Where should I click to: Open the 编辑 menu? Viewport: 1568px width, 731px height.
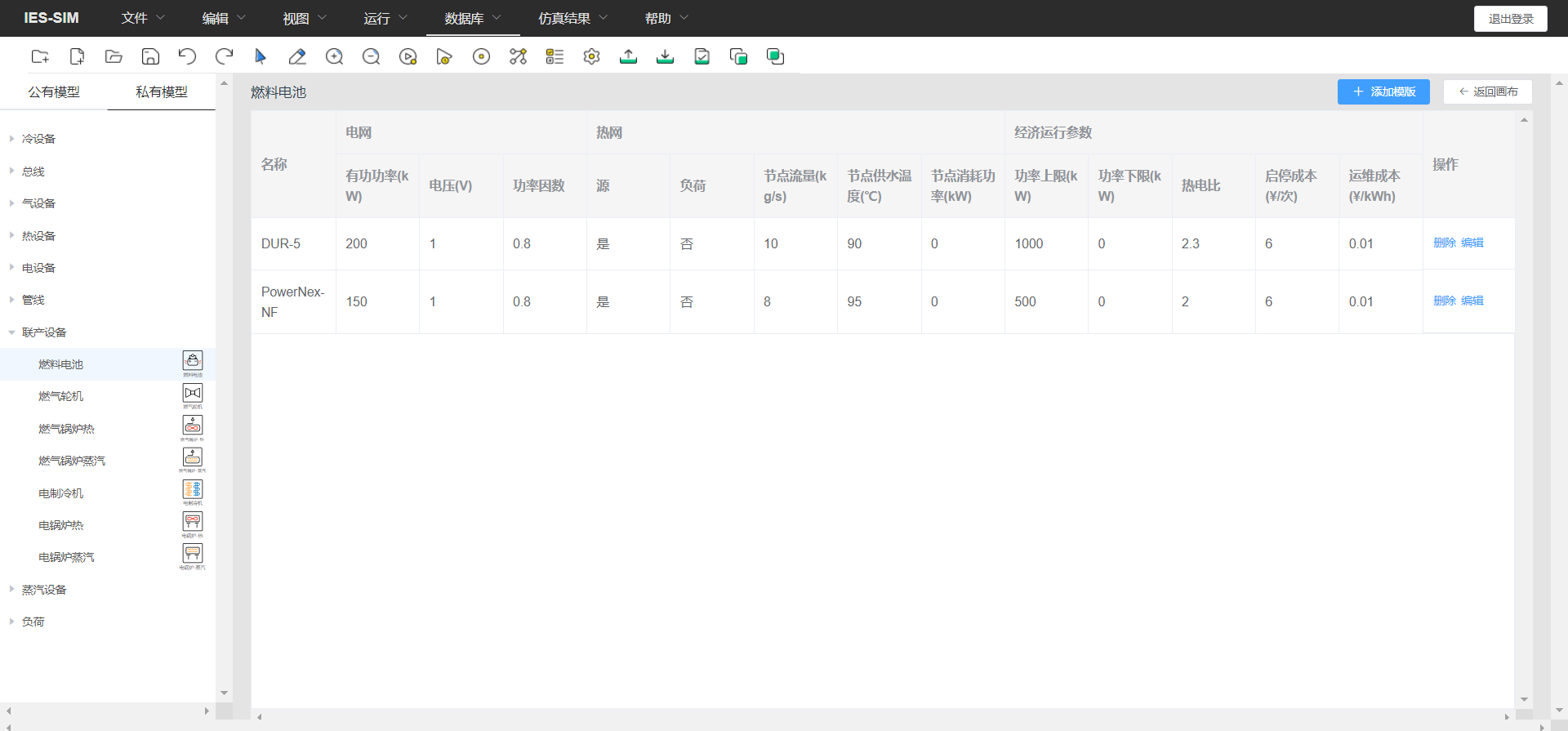tap(224, 18)
